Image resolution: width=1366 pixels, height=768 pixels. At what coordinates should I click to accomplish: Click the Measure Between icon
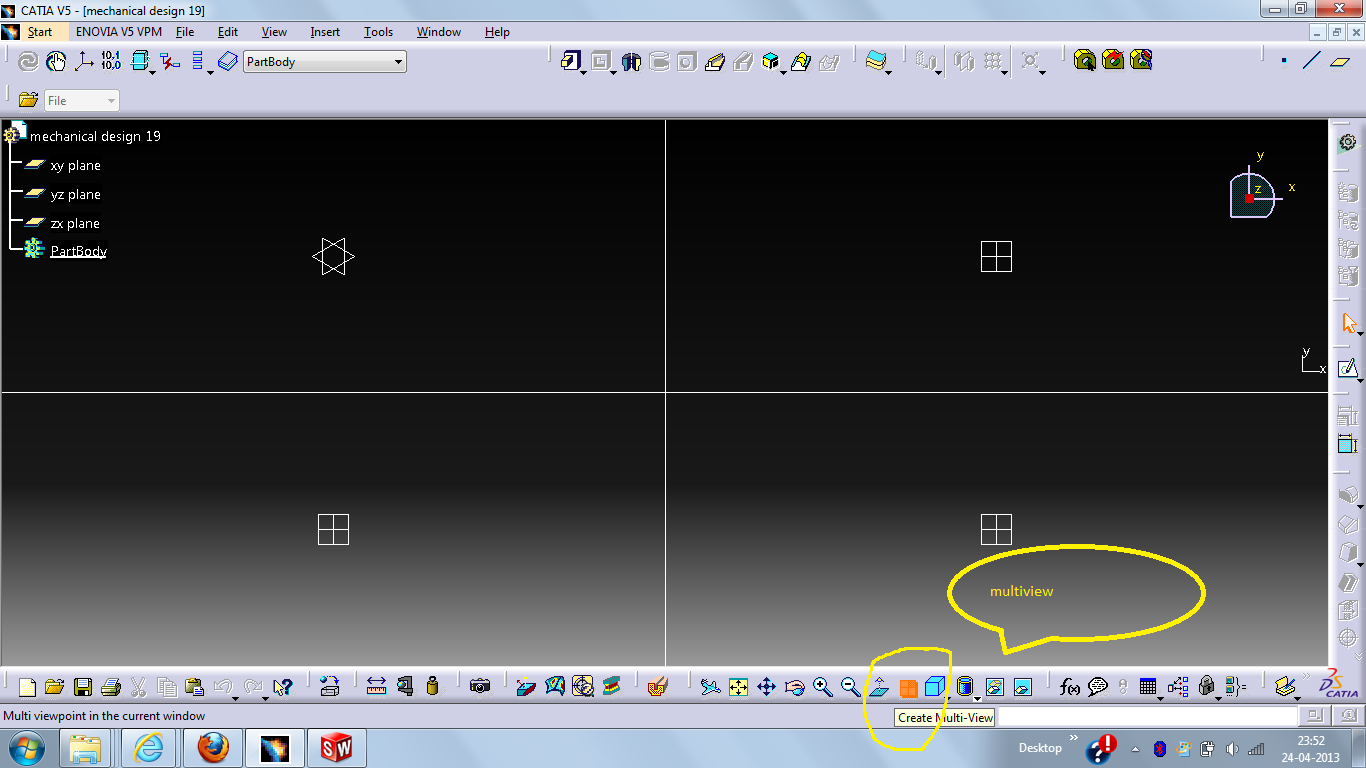point(376,687)
